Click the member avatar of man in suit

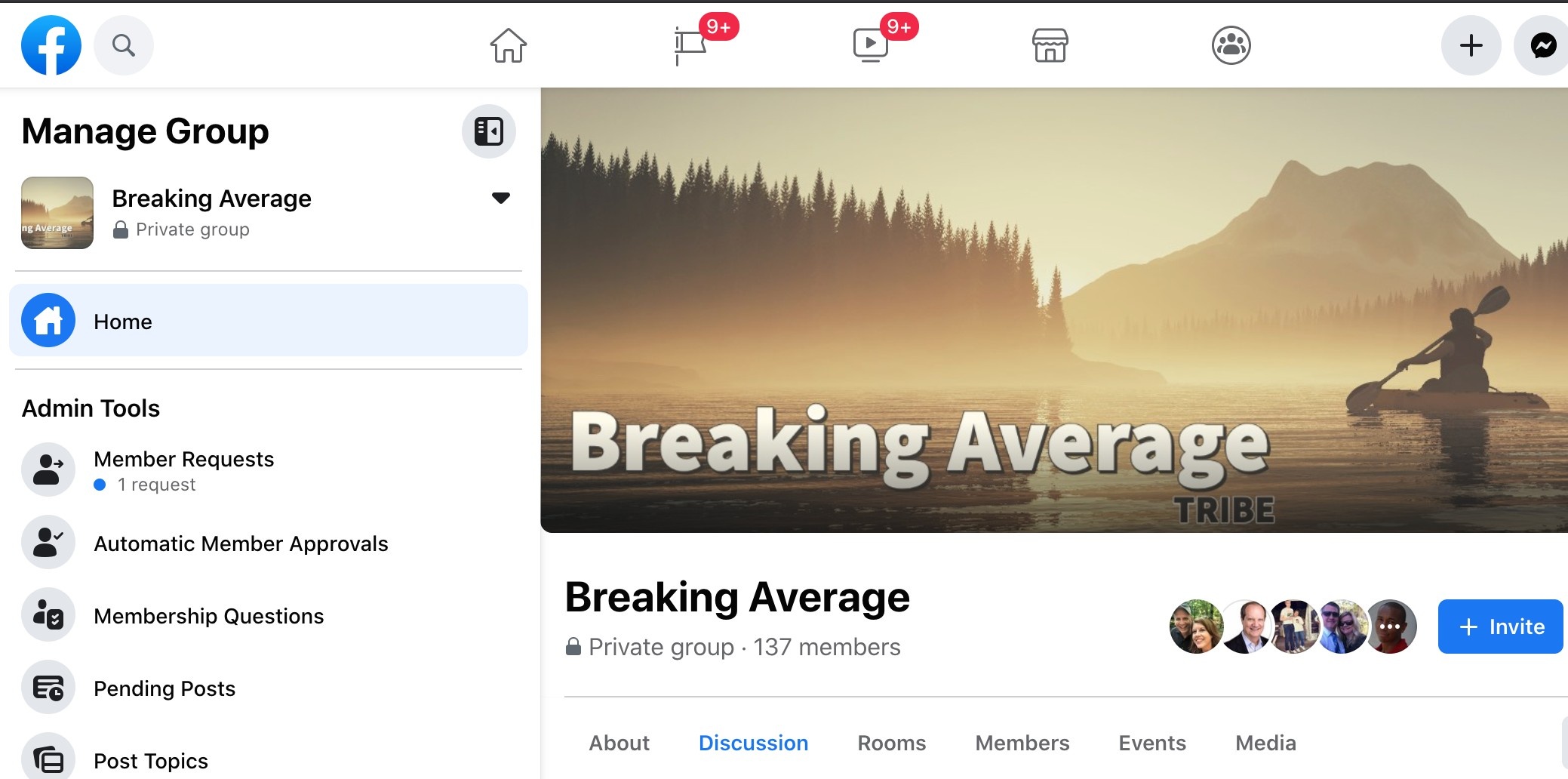tap(1245, 627)
